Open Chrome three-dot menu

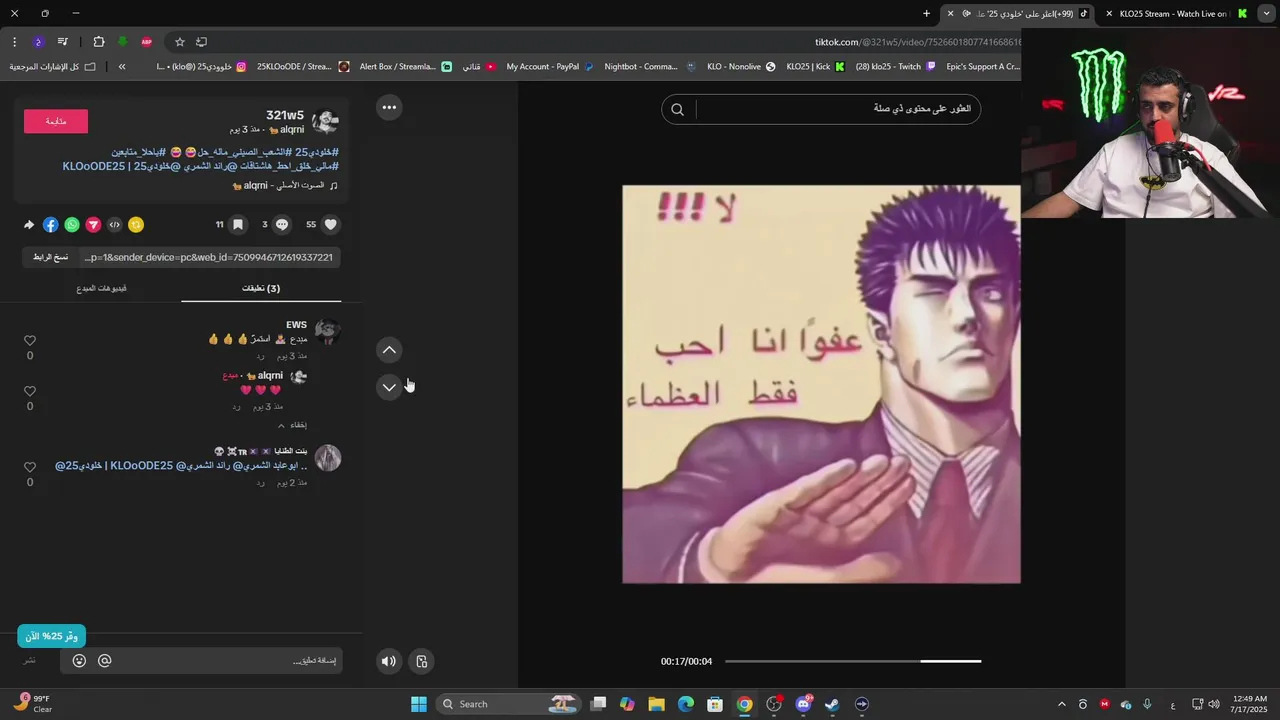coord(14,42)
